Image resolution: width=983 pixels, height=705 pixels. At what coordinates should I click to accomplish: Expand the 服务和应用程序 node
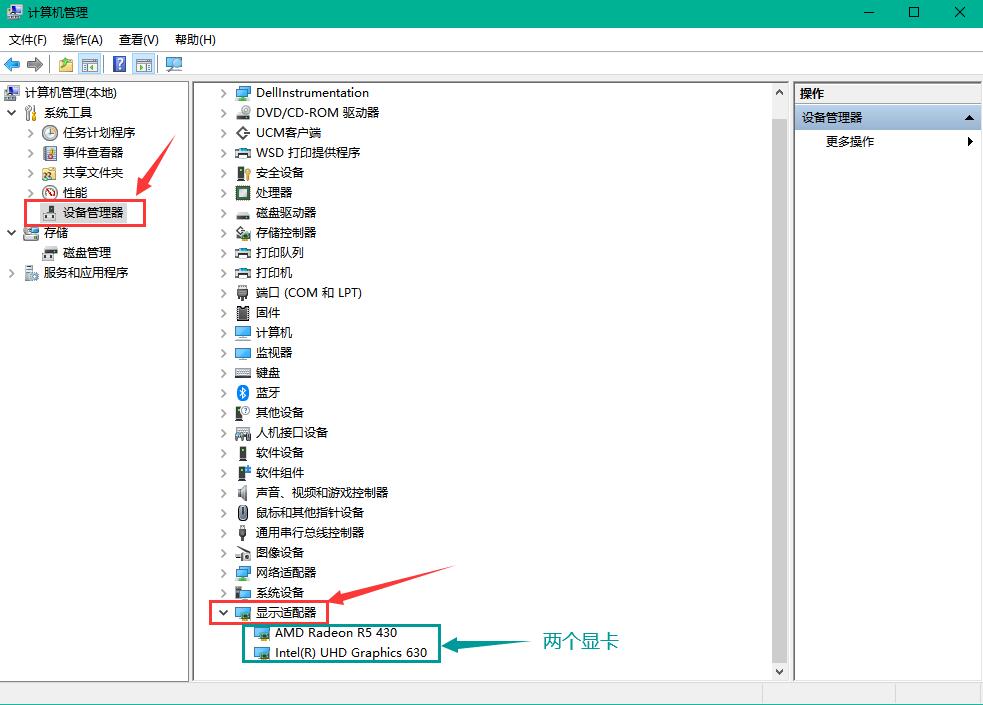pos(11,273)
